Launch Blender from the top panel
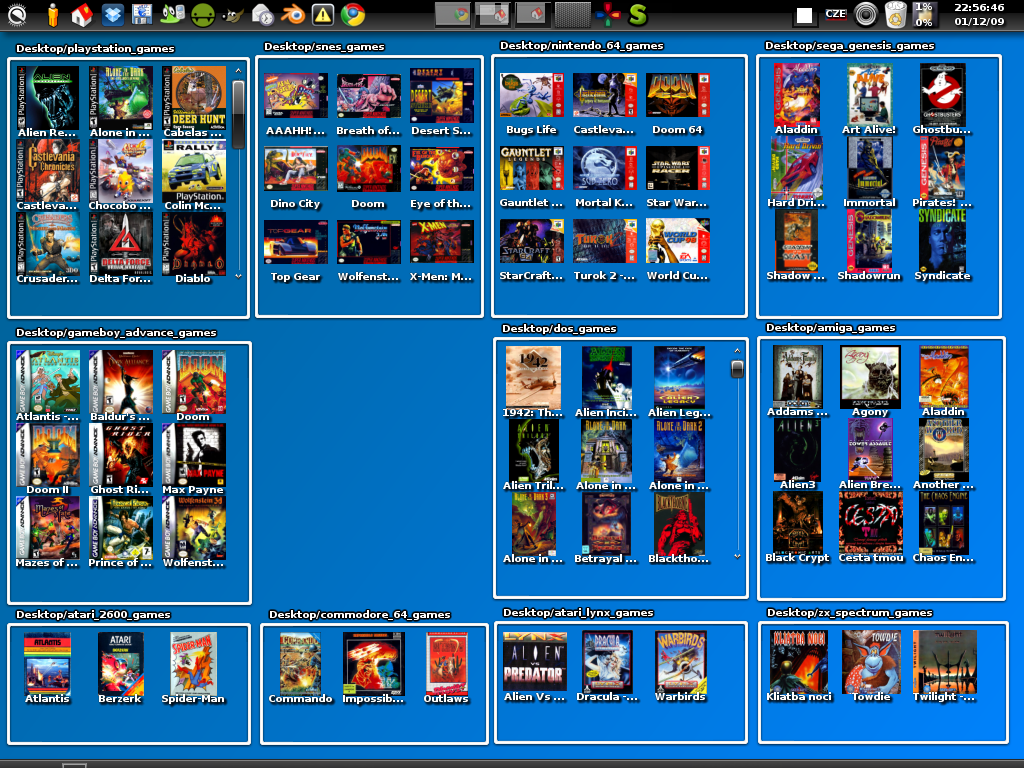Screen dimensions: 1024x768 coord(293,14)
